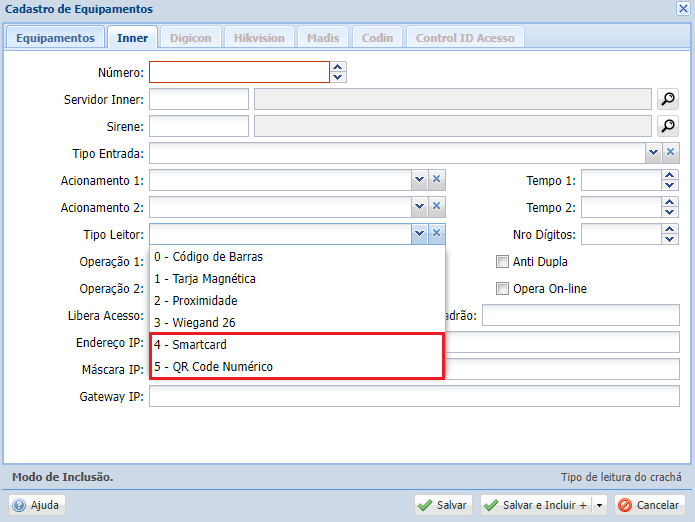Image resolution: width=695 pixels, height=522 pixels.
Task: Search Servidor Inner with magnifier icon
Action: [x=668, y=99]
